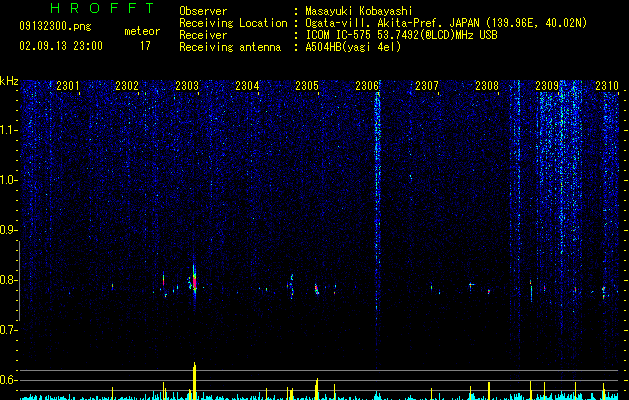Click the 2309 time marker
This screenshot has height=400, width=629.
547,86
